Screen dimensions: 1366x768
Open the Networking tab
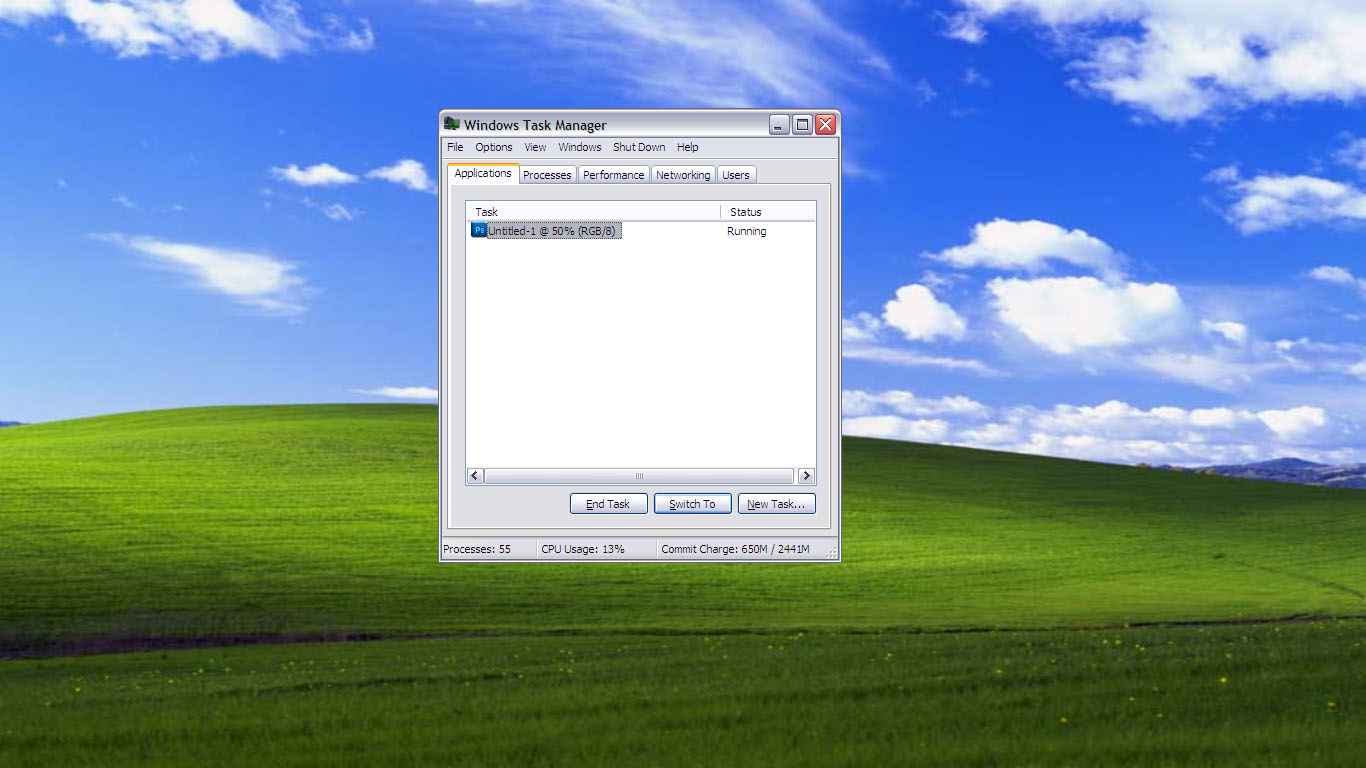pyautogui.click(x=683, y=174)
